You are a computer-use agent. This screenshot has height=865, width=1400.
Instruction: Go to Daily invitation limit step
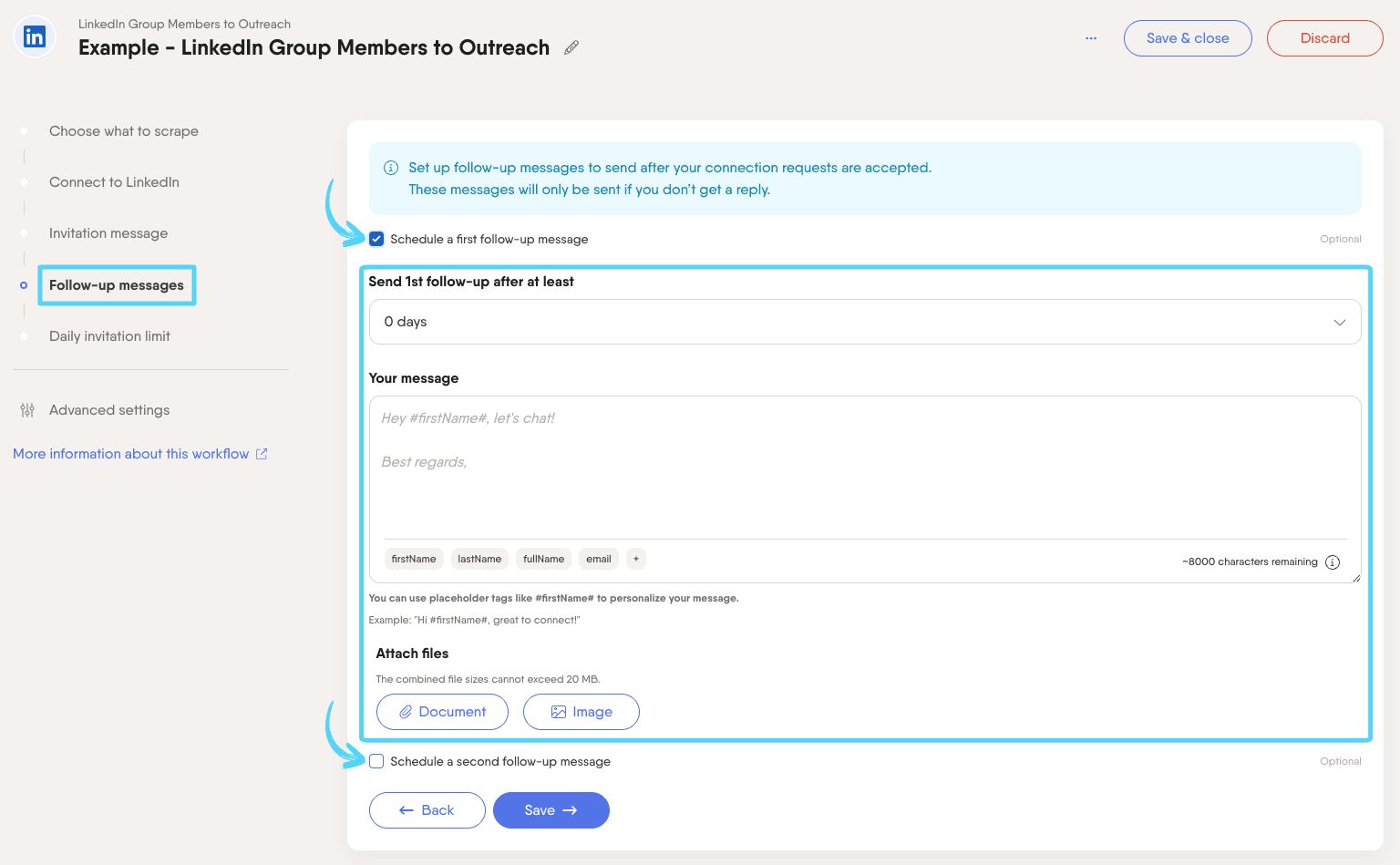[109, 336]
